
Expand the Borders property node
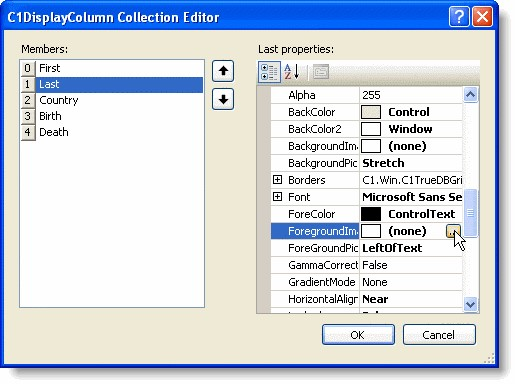click(x=277, y=180)
